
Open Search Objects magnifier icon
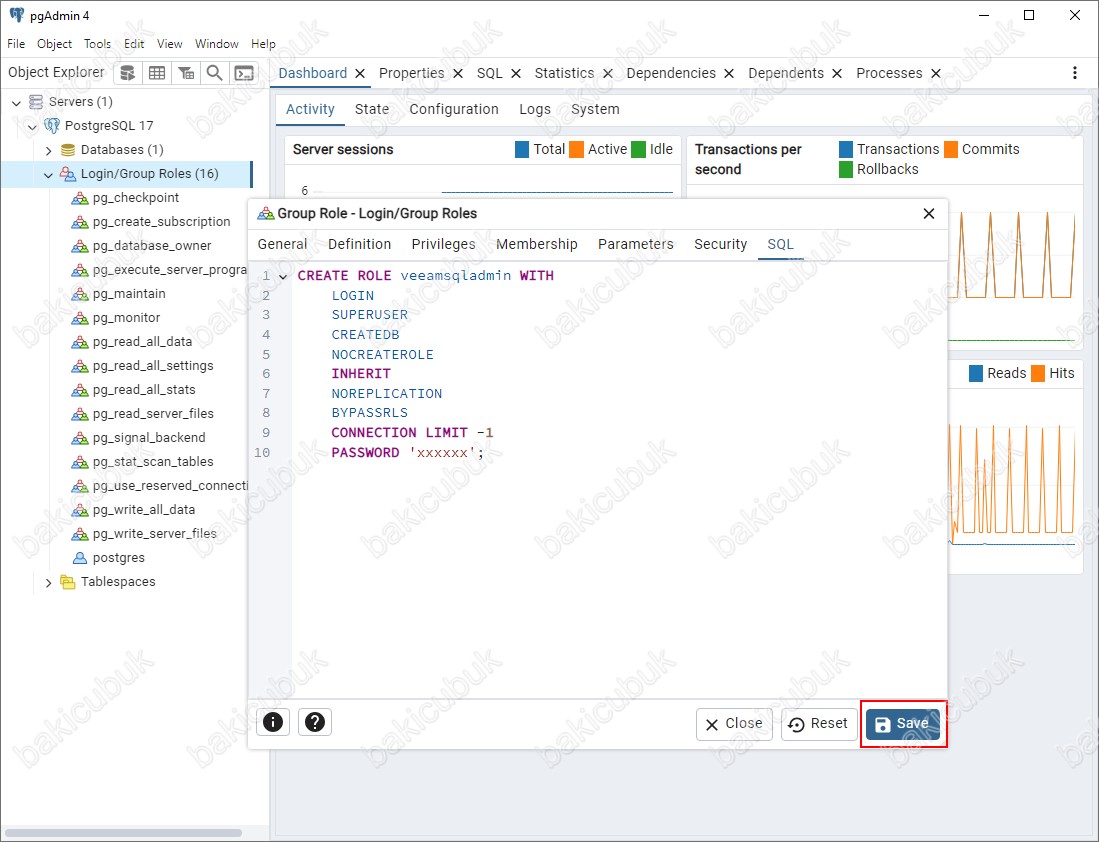pyautogui.click(x=214, y=73)
